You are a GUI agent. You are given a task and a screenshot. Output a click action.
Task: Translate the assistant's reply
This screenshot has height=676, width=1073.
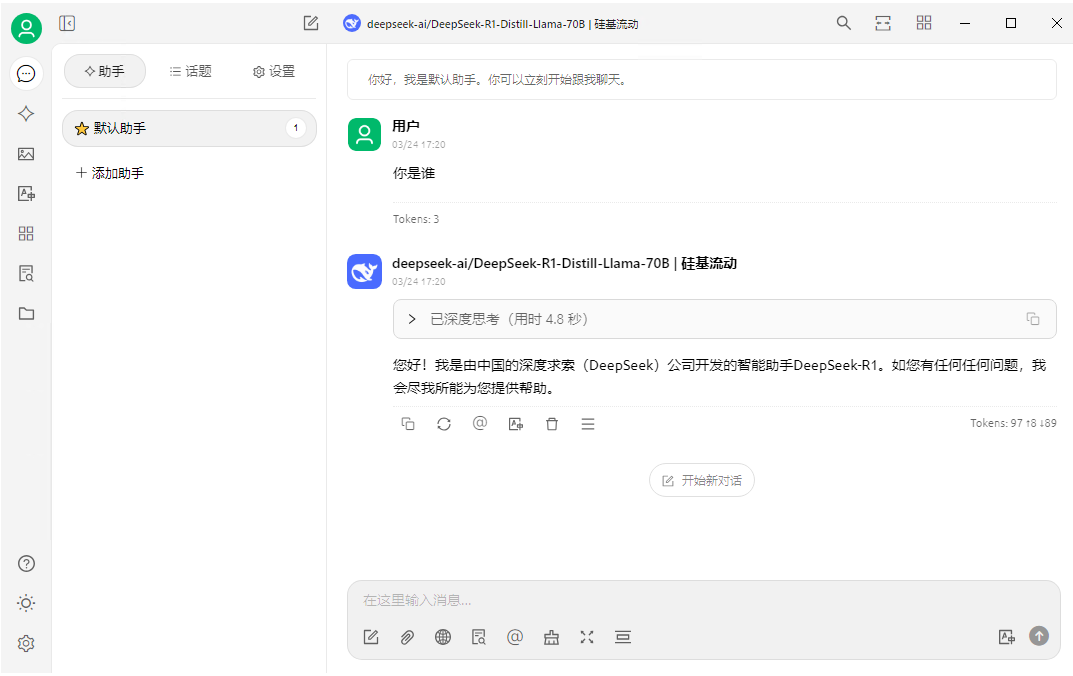pyautogui.click(x=516, y=424)
